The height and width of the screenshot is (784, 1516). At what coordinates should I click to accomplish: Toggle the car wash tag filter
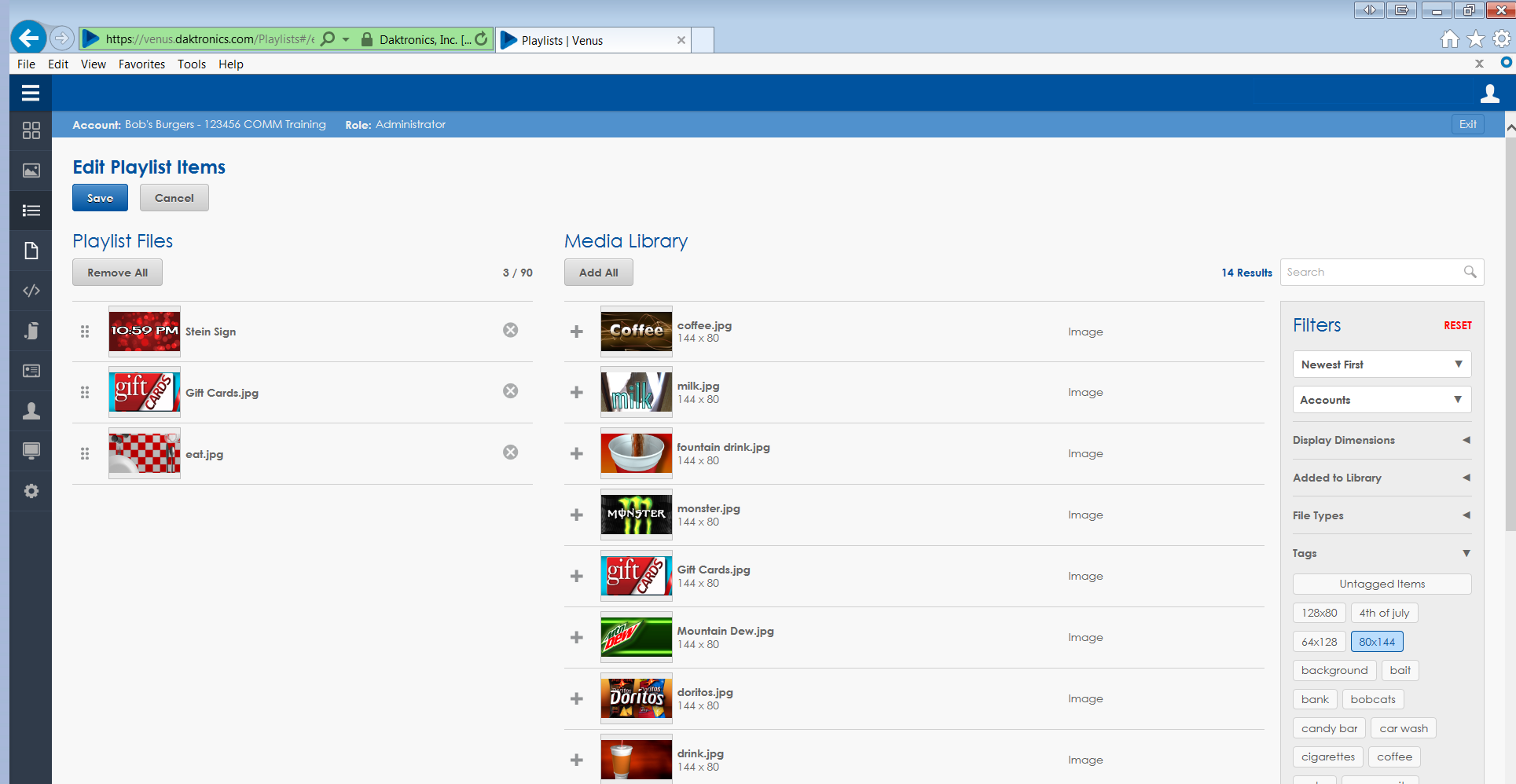(1404, 728)
